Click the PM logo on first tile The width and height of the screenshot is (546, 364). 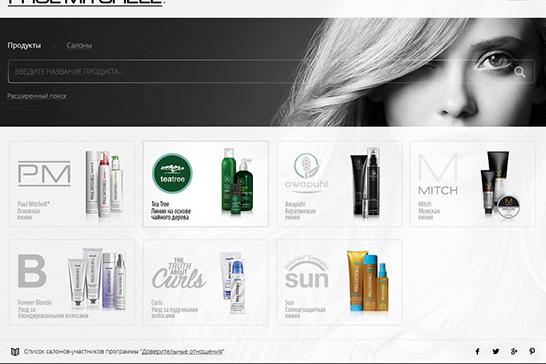point(44,173)
